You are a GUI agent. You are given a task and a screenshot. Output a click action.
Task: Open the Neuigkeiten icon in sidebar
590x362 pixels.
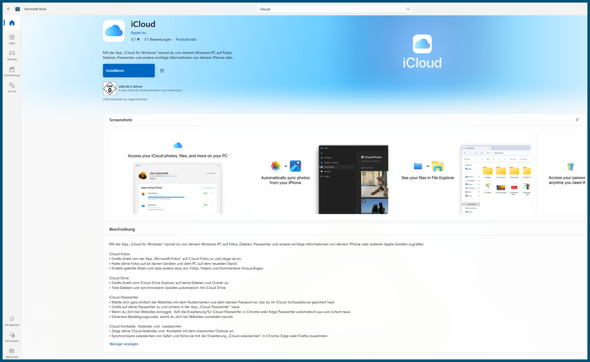coord(12,321)
